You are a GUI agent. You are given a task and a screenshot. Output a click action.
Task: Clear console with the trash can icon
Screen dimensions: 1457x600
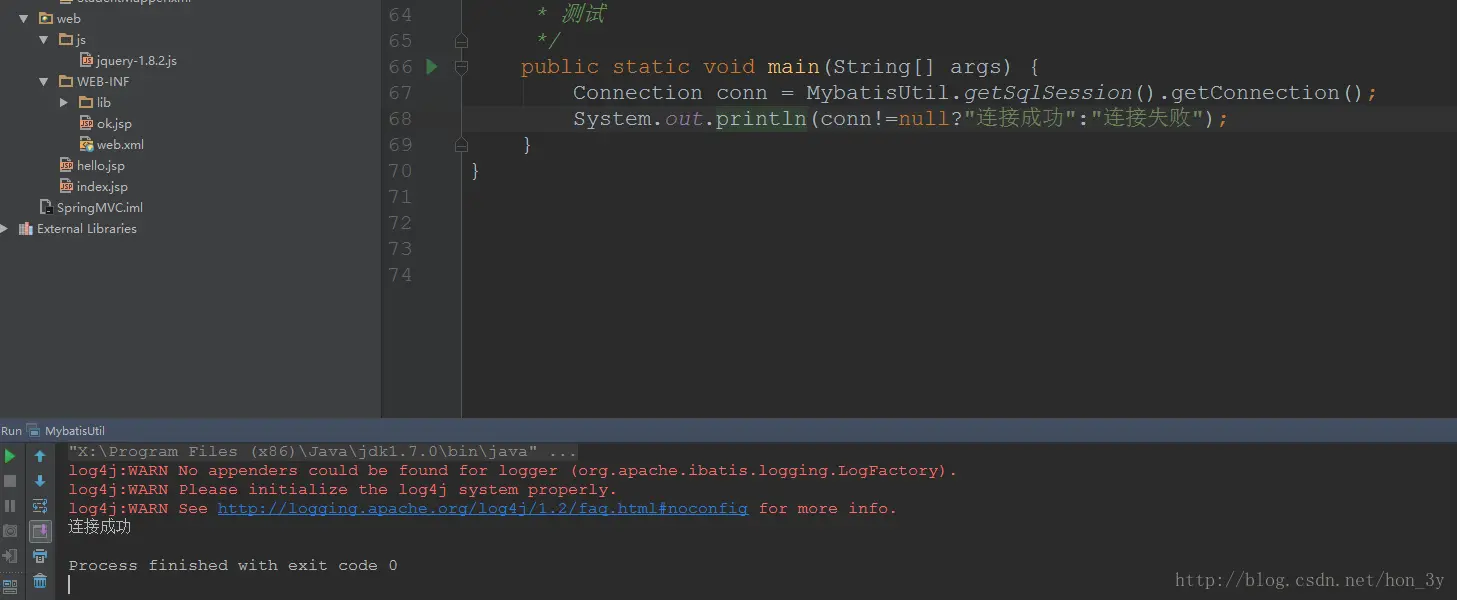40,581
